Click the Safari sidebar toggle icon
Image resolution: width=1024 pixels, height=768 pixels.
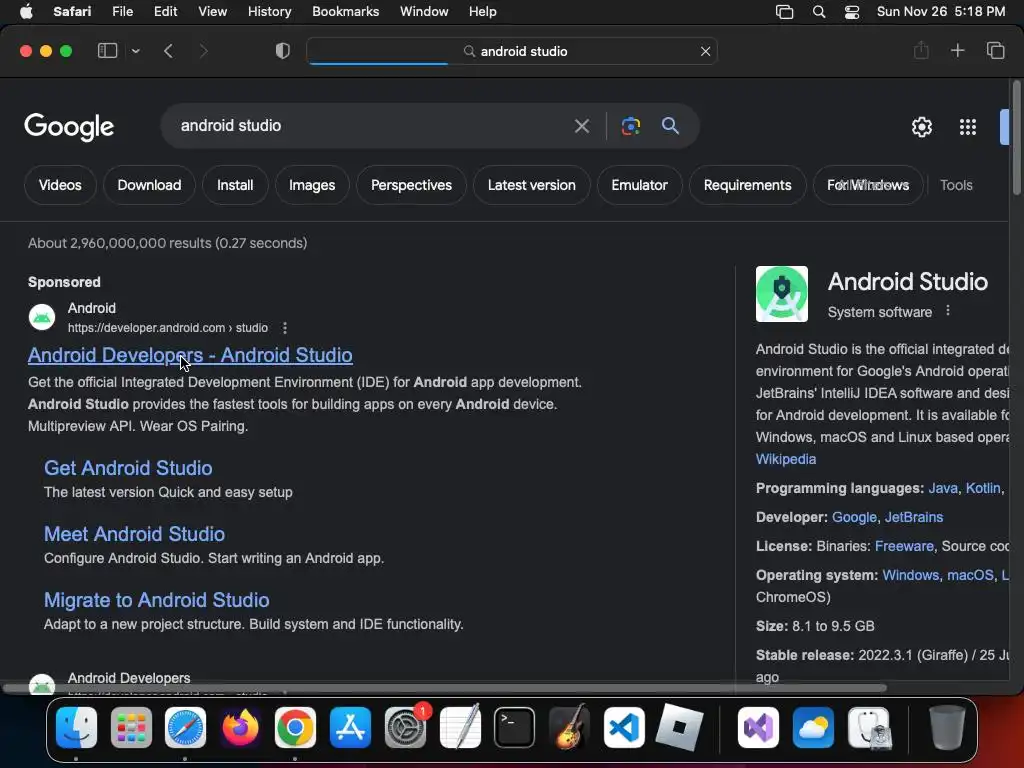click(x=107, y=51)
